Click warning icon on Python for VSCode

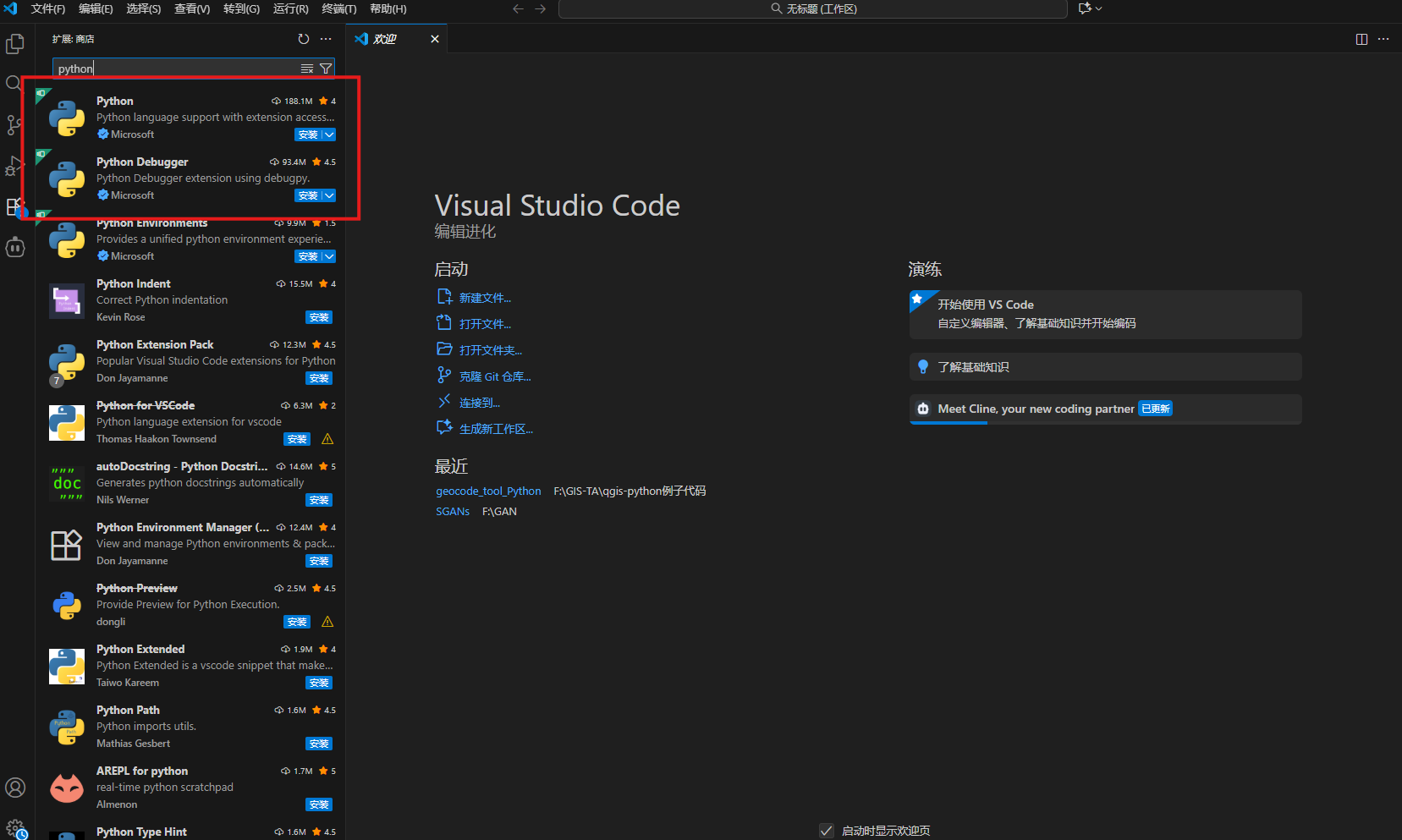[x=327, y=439]
